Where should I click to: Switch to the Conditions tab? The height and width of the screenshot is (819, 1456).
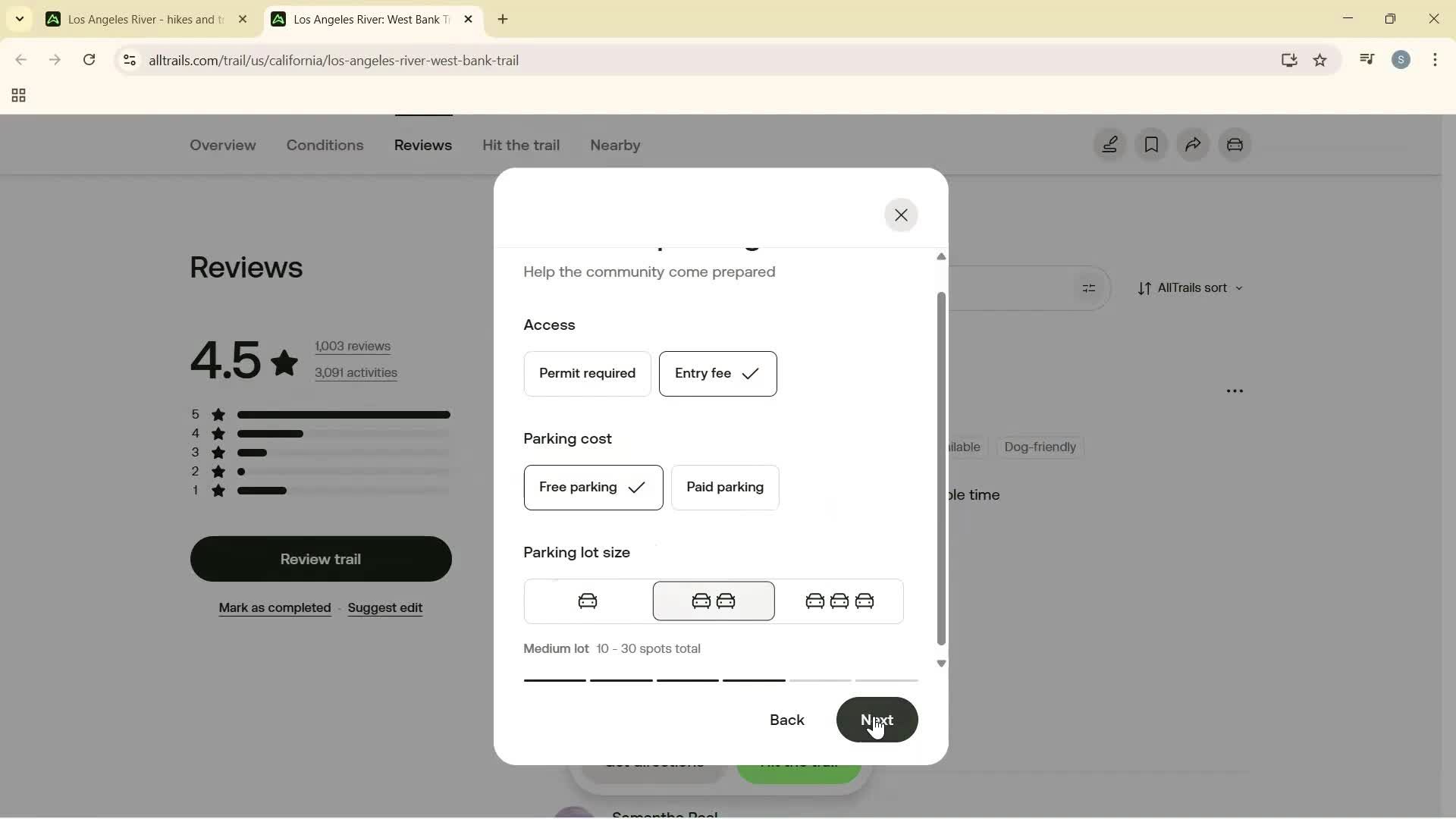pyautogui.click(x=325, y=145)
